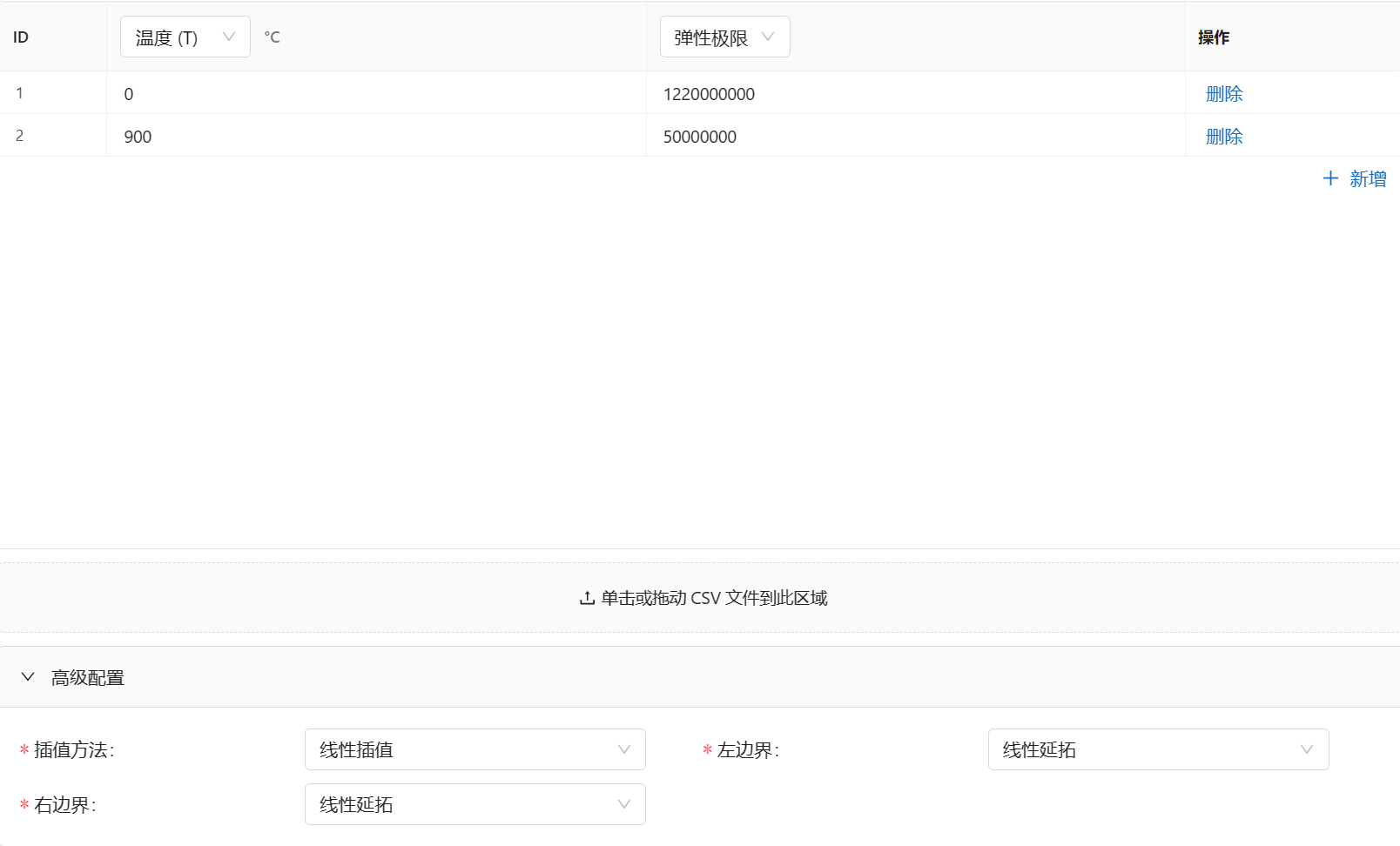Viewport: 1400px width, 846px height.
Task: Open the 插值方法 dropdown
Action: (475, 749)
